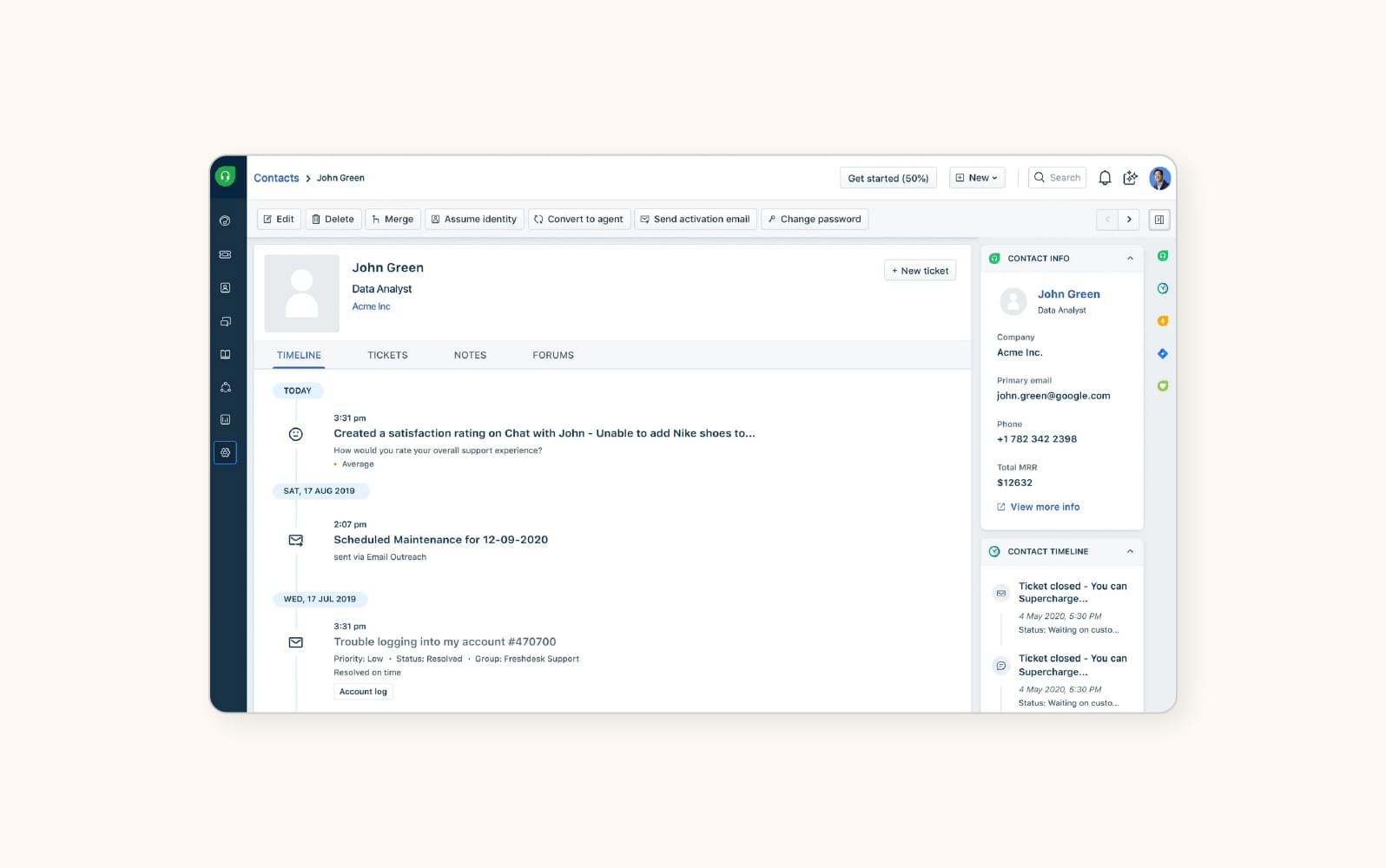Open the Admin gear sidebar icon

225,452
